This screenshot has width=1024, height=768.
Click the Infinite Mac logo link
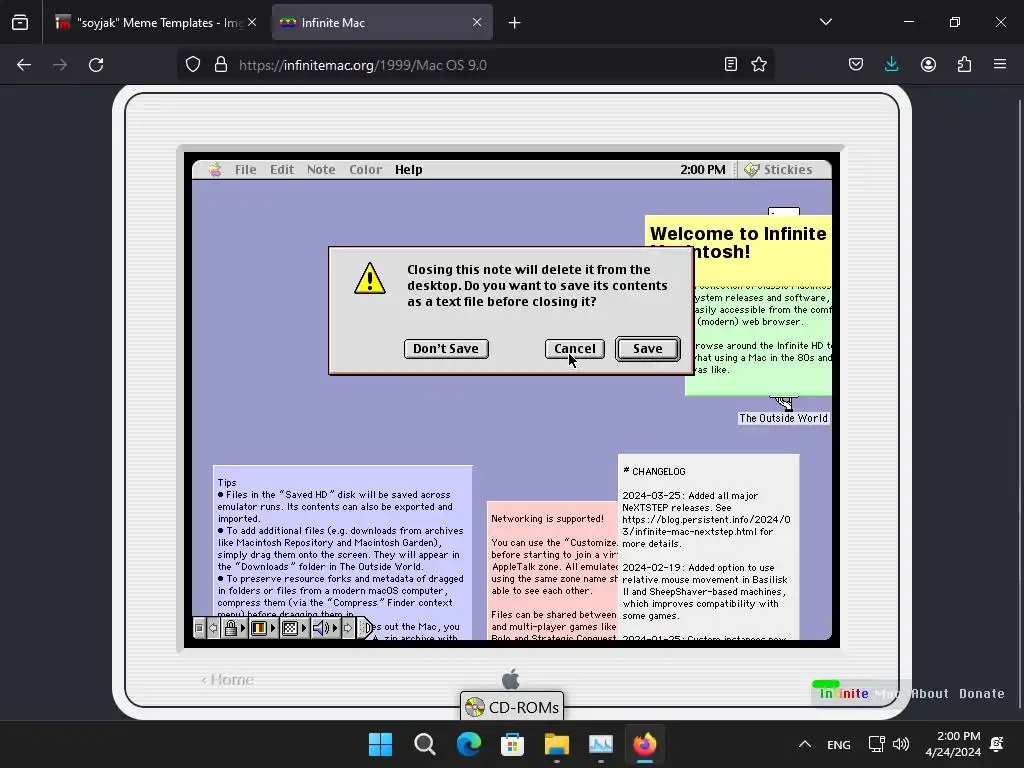(858, 694)
